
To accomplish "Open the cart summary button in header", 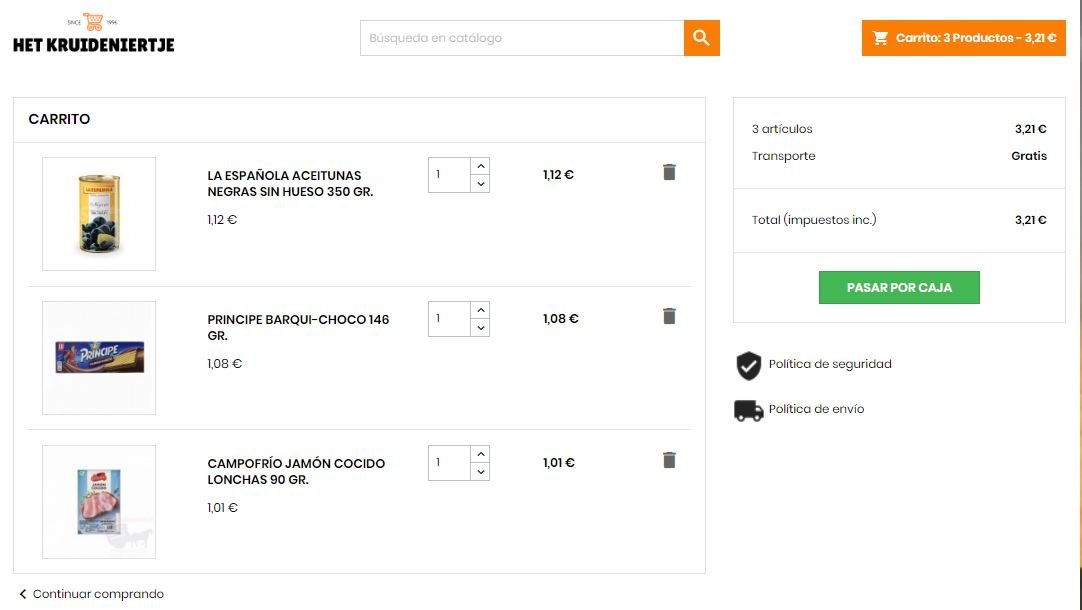I will click(963, 38).
